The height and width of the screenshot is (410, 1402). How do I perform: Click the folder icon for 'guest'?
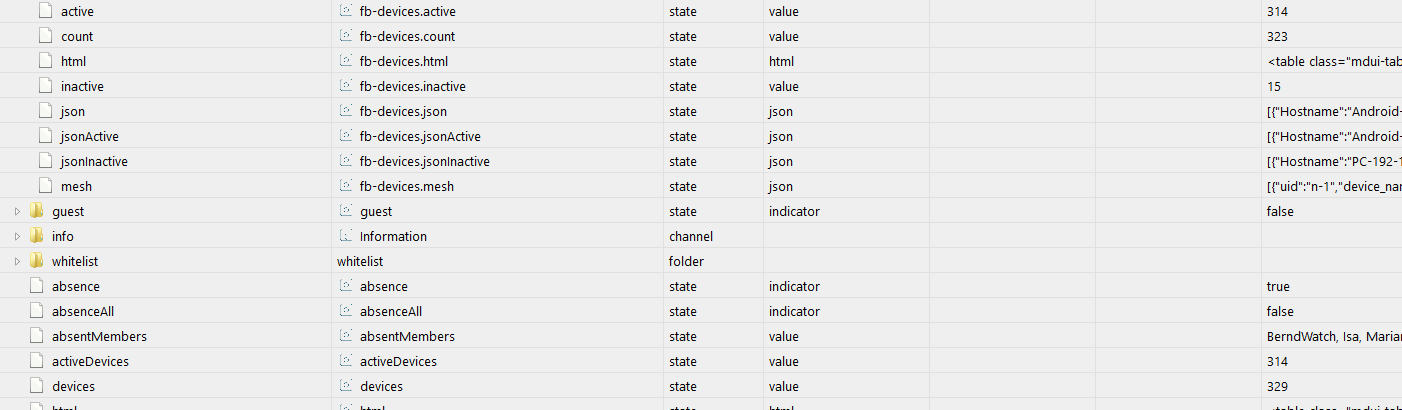[x=37, y=211]
